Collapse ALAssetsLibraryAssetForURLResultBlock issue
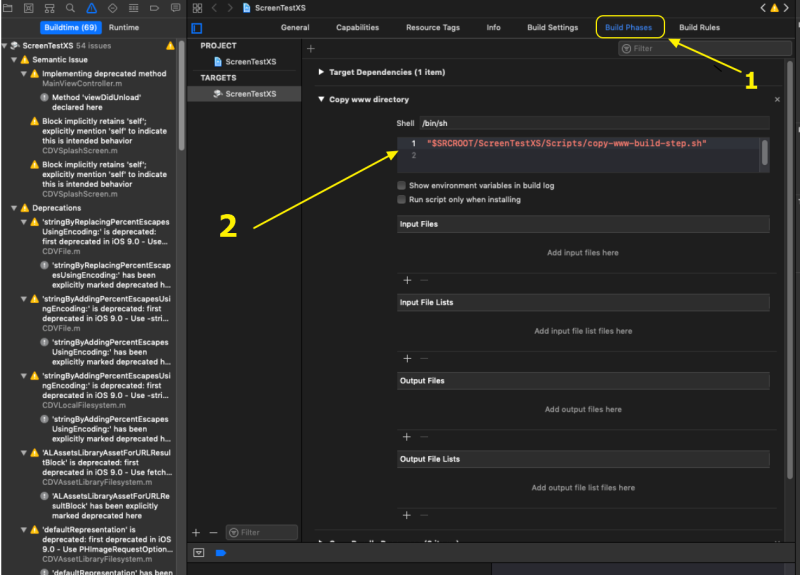 24,453
